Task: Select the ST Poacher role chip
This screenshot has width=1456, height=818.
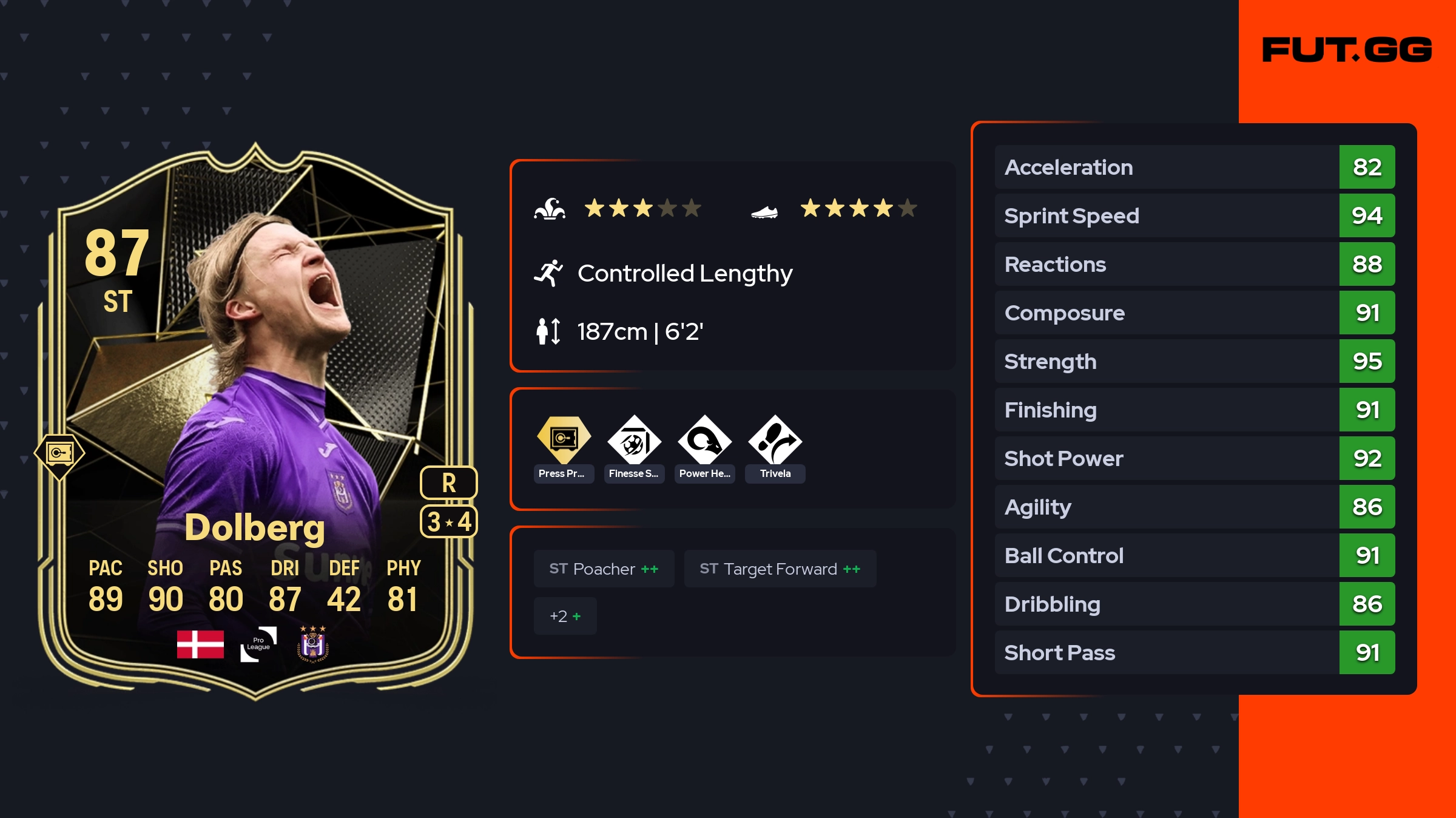Action: (x=604, y=569)
